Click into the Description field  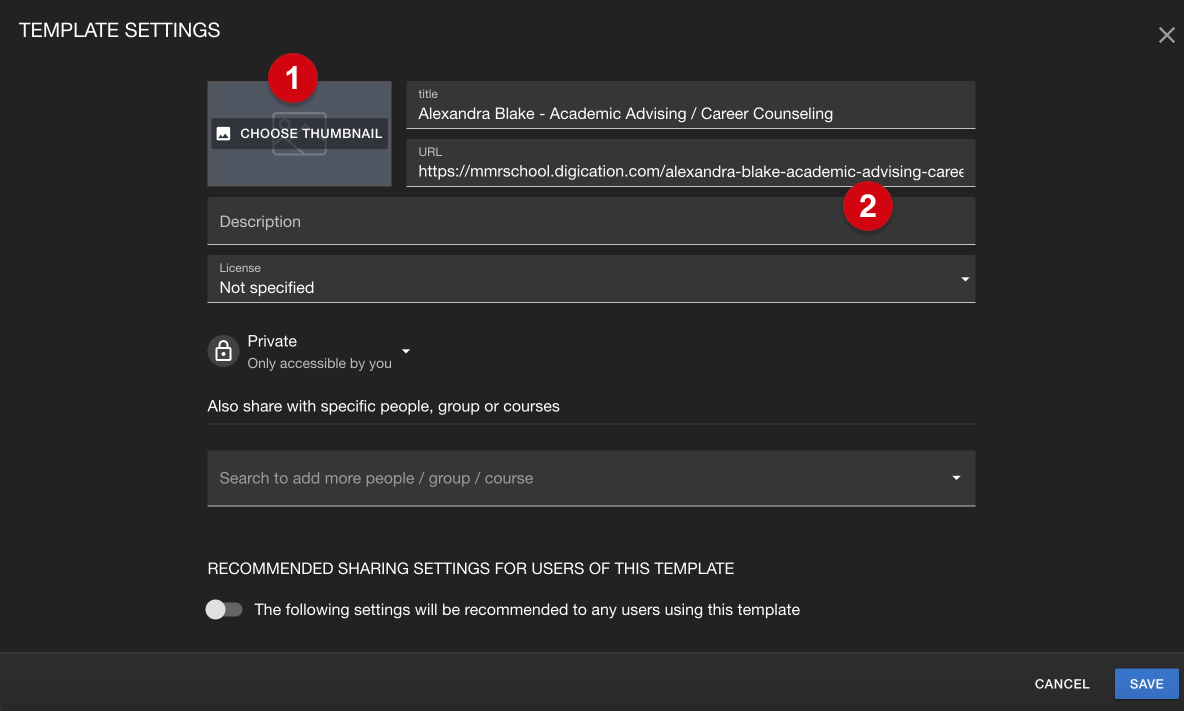tap(591, 221)
